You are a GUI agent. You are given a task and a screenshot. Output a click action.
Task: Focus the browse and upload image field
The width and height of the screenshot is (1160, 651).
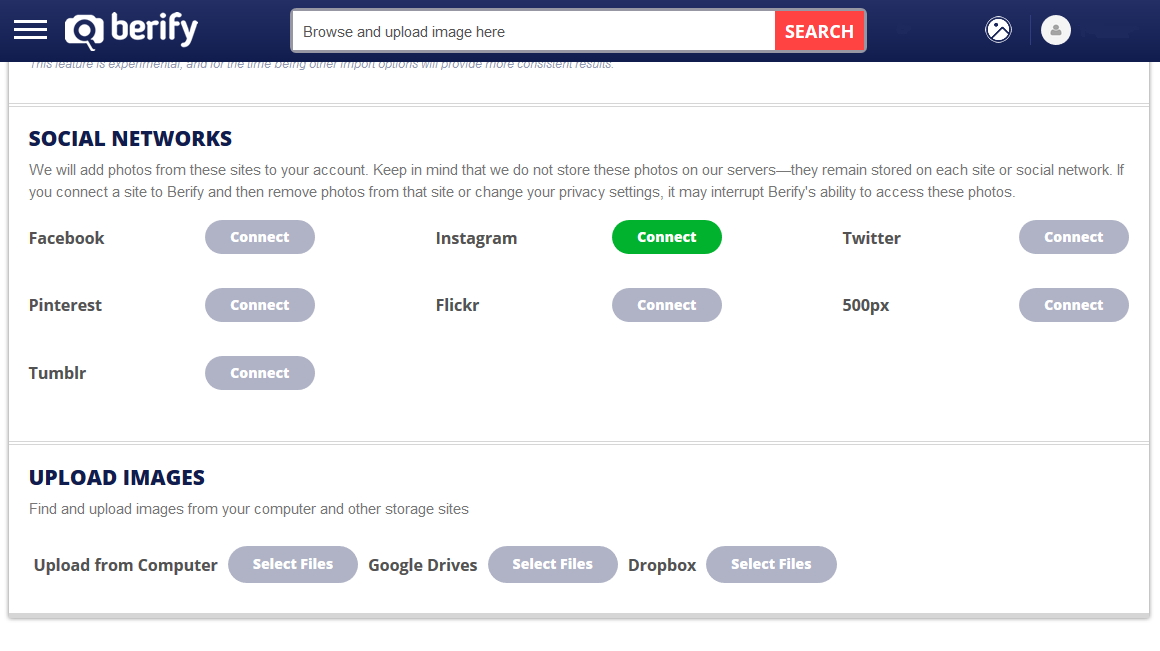(x=534, y=31)
